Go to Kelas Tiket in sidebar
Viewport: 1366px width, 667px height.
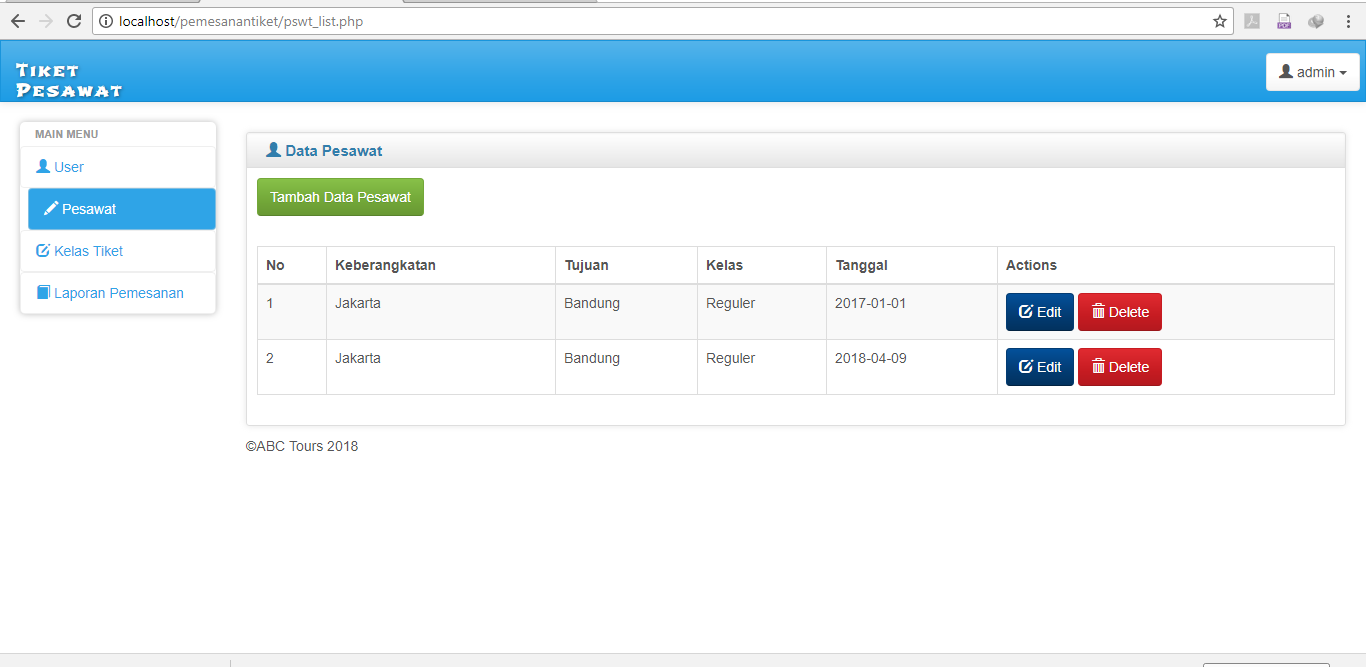(x=88, y=251)
